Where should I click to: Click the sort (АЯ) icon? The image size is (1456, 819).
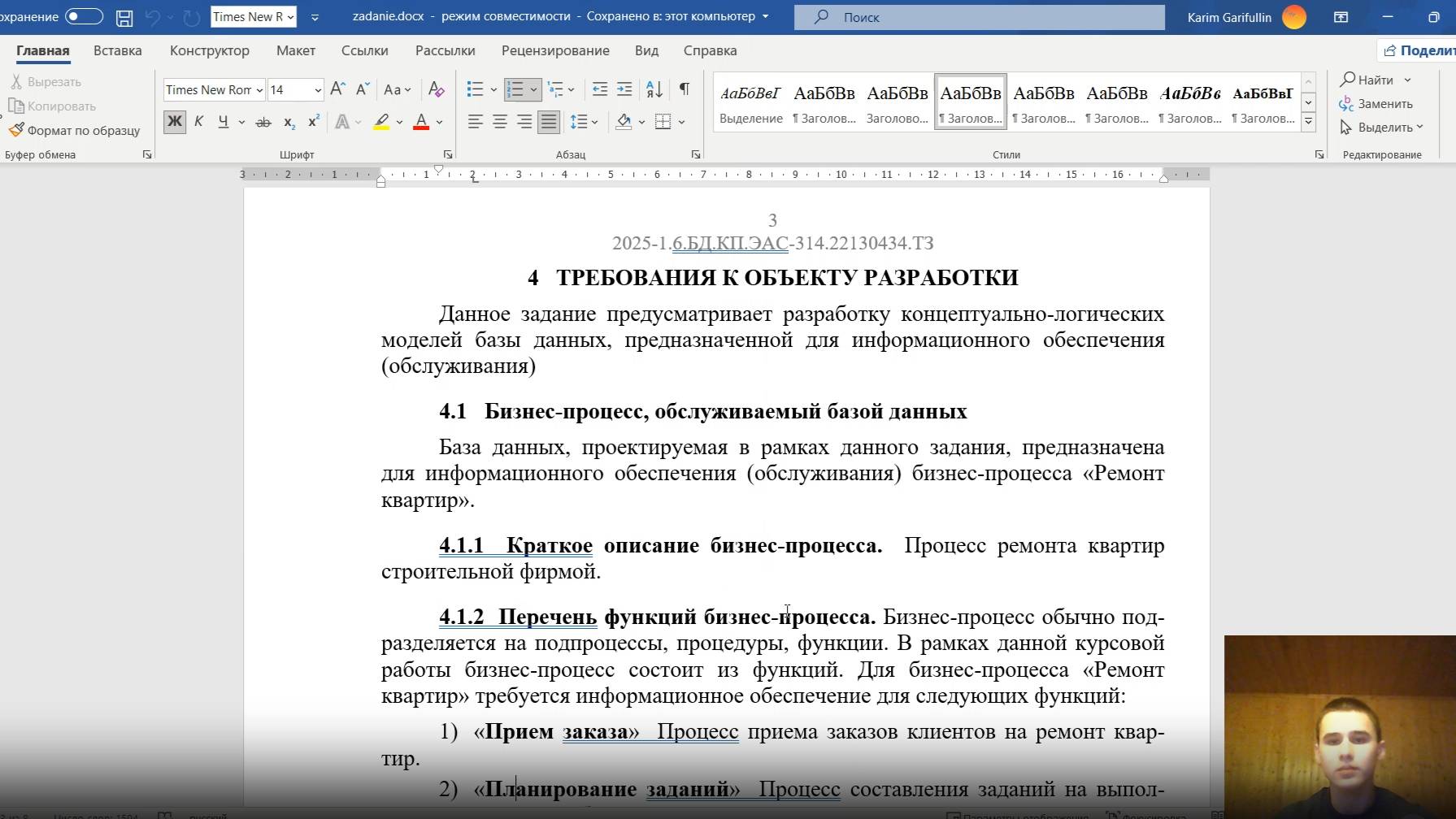(654, 89)
